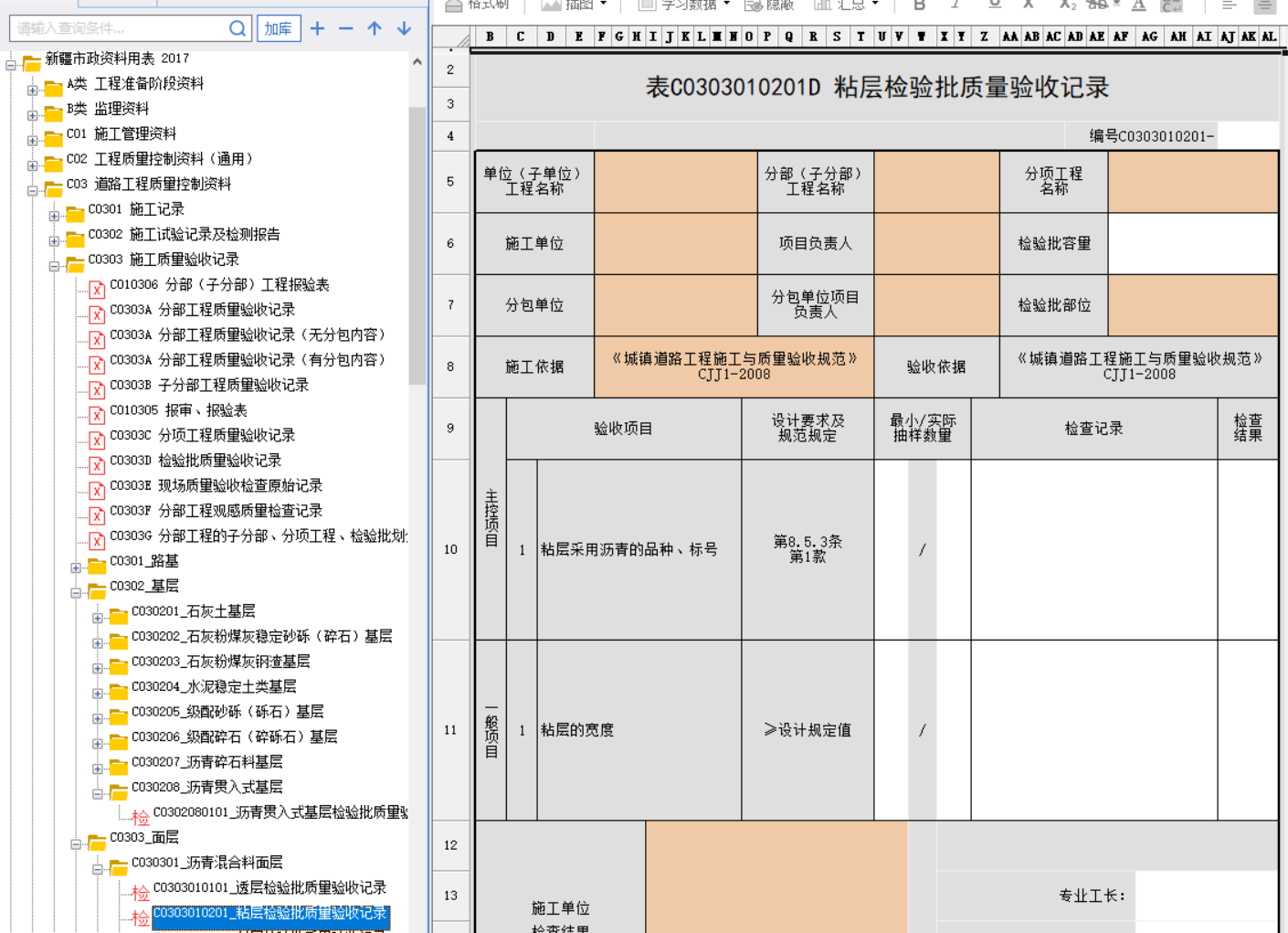Select C0303A 分部工程质量验收记录(无分包内容)

coord(248,334)
